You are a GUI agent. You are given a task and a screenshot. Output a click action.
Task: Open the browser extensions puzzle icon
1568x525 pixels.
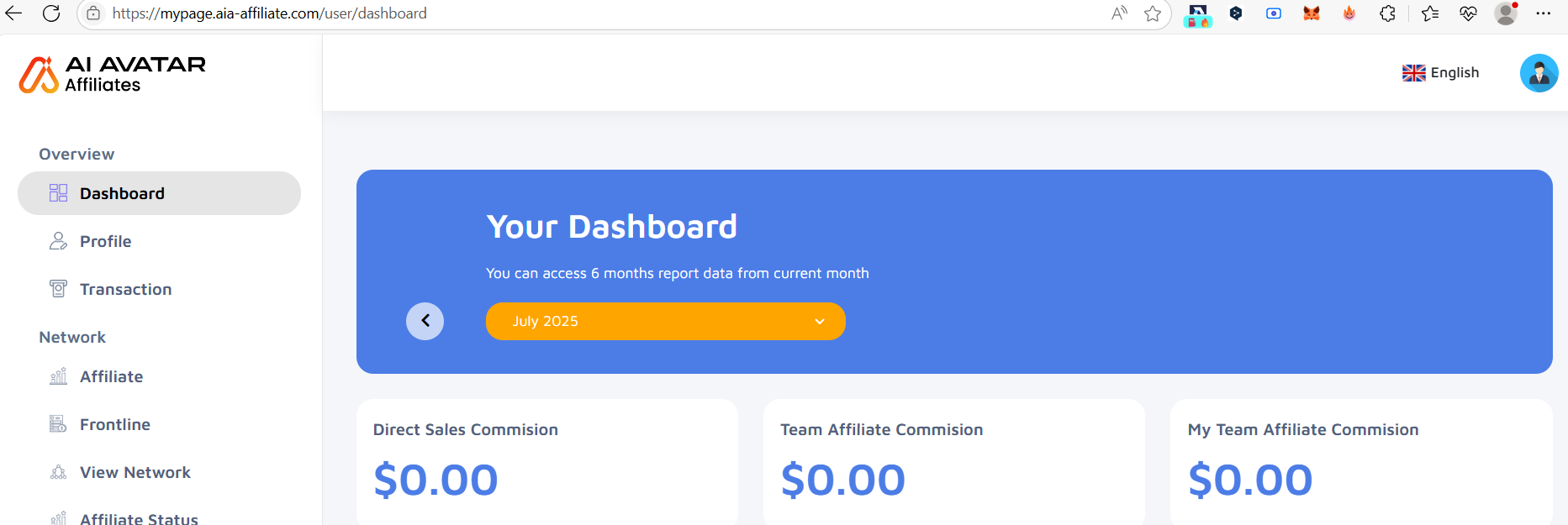coord(1387,13)
